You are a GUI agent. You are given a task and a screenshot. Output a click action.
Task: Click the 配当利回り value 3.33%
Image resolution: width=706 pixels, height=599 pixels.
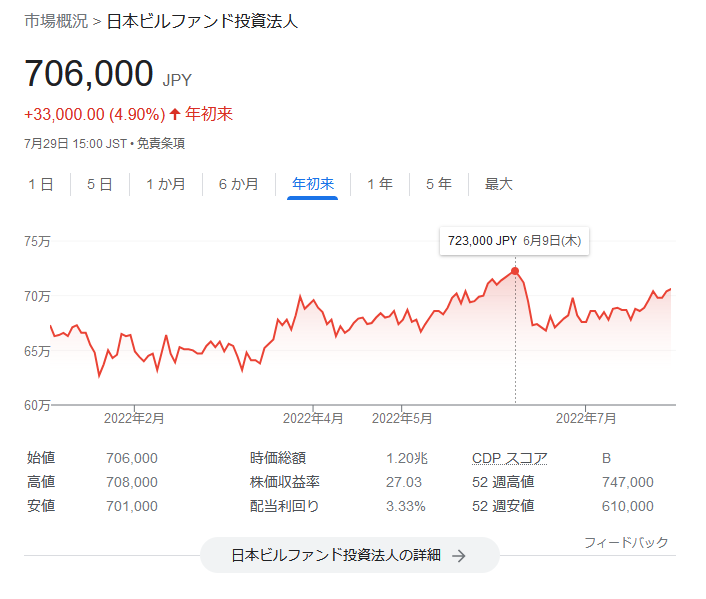tap(406, 506)
